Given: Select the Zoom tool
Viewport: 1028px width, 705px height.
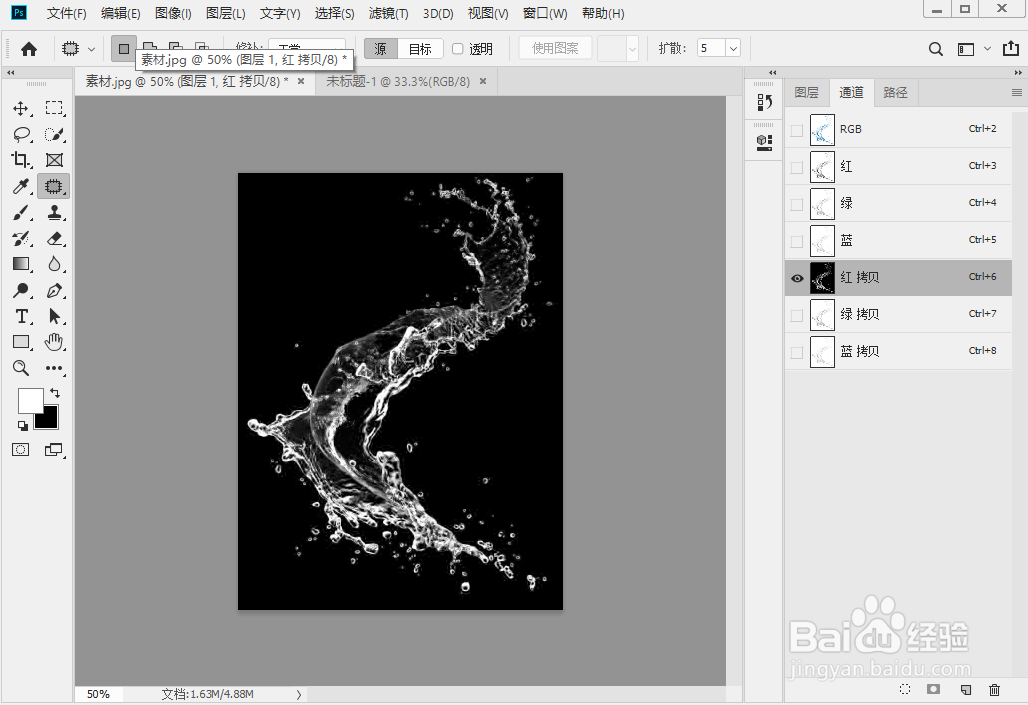Looking at the screenshot, I should pos(21,368).
